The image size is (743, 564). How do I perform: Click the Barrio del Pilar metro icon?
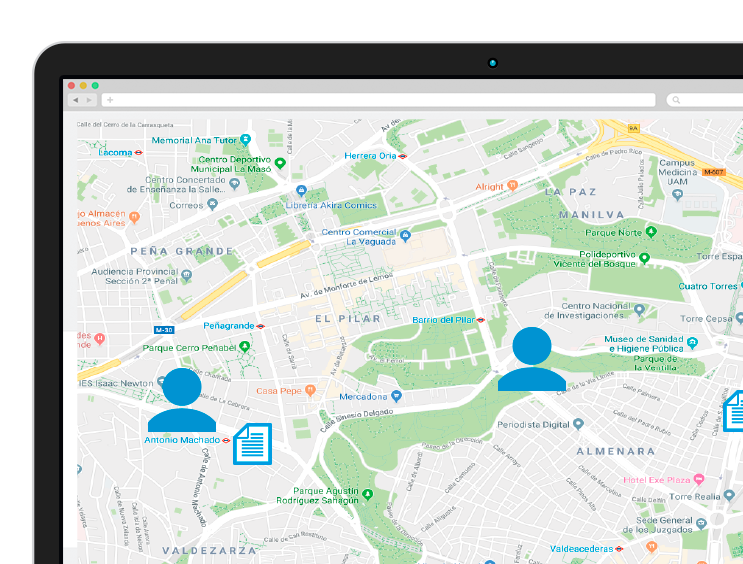pos(480,320)
